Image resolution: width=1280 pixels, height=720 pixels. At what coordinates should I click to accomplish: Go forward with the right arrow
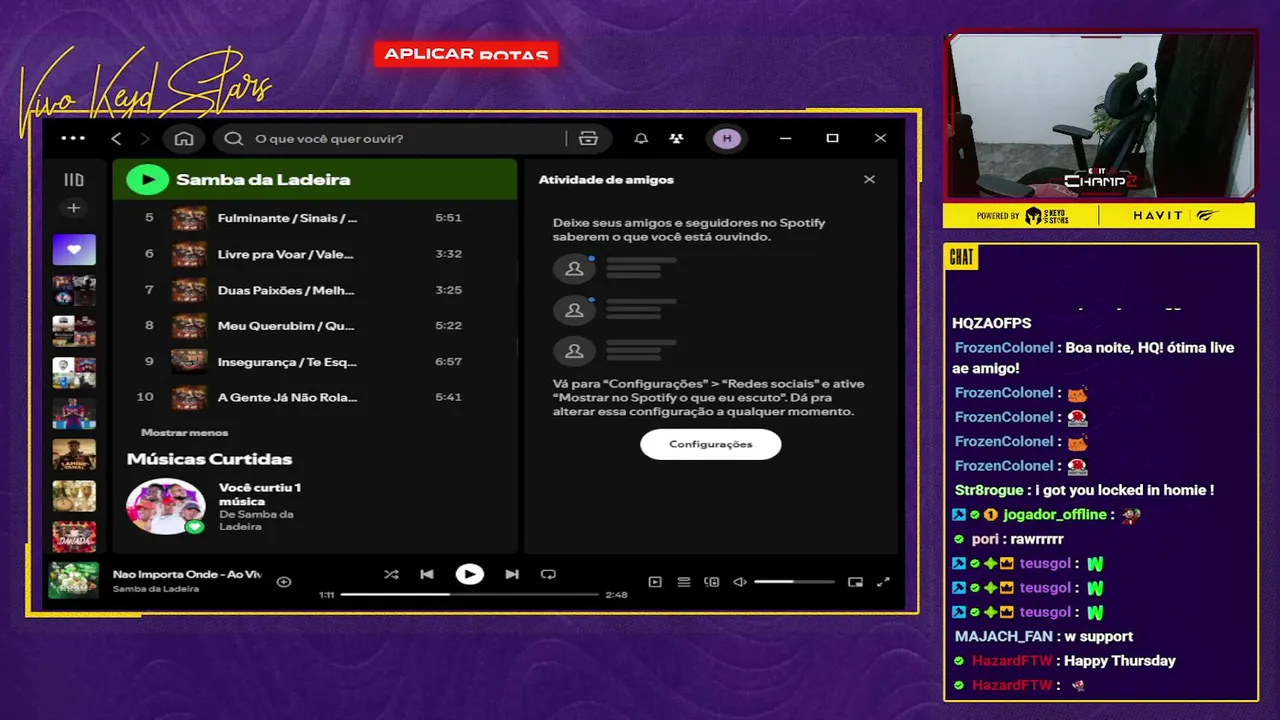[x=145, y=138]
